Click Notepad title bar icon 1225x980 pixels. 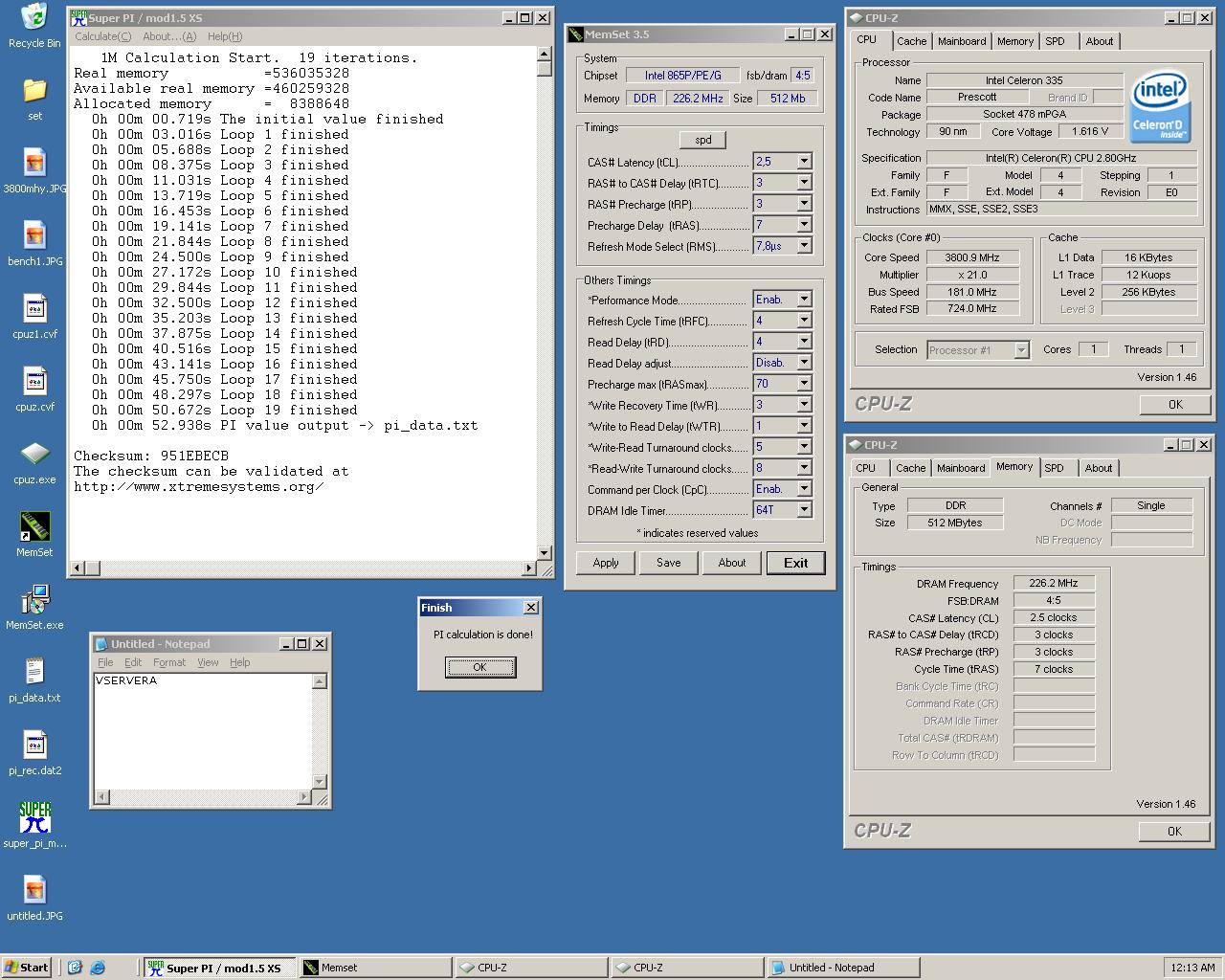[x=100, y=644]
